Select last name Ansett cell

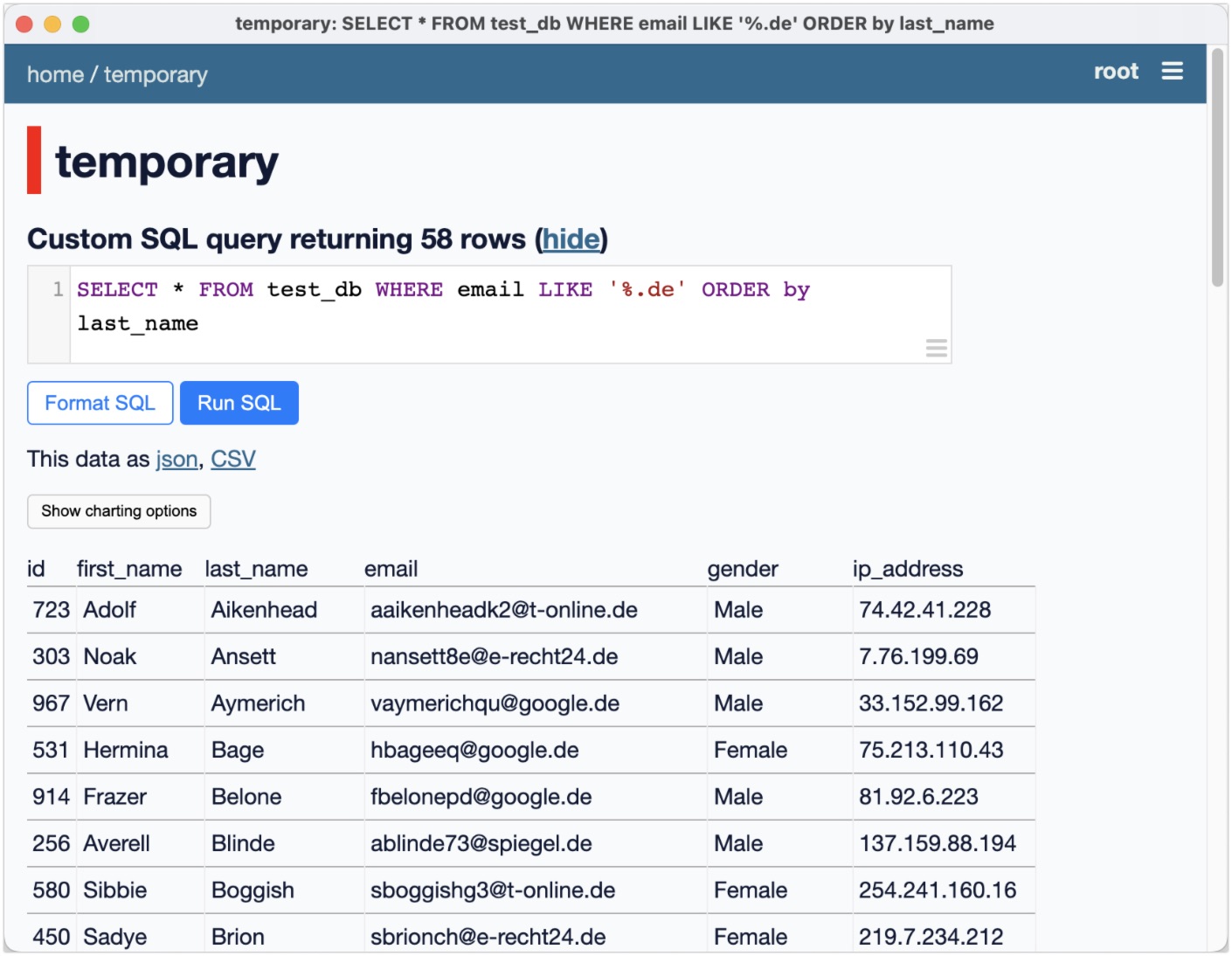tap(285, 656)
